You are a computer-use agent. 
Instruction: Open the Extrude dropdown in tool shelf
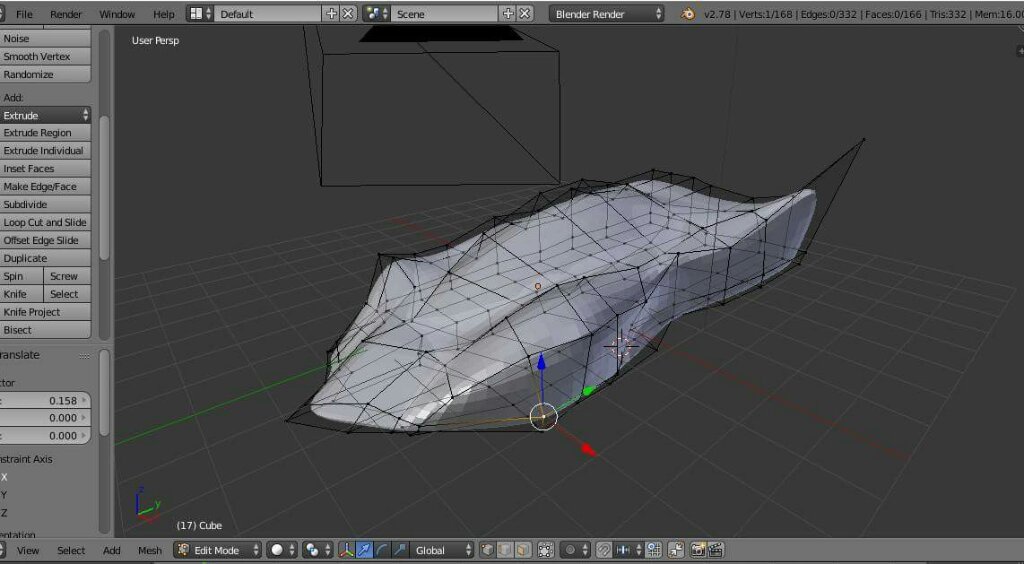(x=45, y=115)
